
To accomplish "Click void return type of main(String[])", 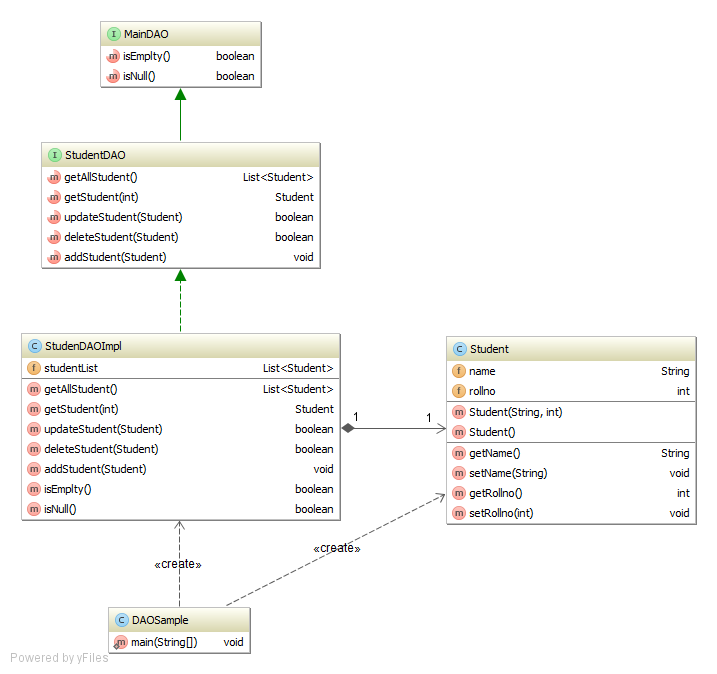I will pyautogui.click(x=233, y=642).
